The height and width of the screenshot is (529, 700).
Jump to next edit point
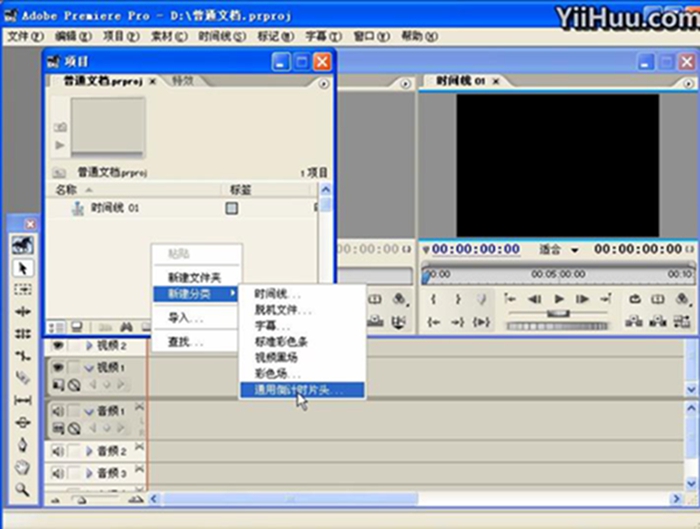coord(606,299)
